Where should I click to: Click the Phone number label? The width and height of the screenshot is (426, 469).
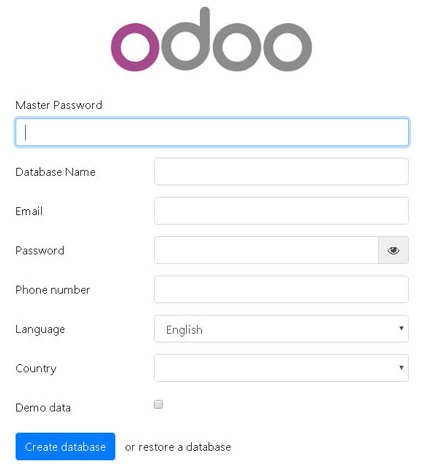pos(53,290)
